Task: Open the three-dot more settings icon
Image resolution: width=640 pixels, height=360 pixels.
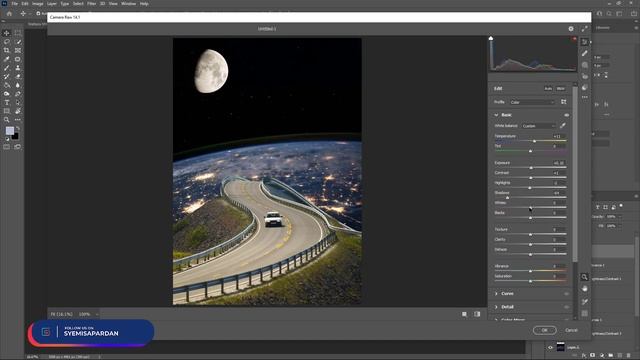Action: [x=584, y=98]
